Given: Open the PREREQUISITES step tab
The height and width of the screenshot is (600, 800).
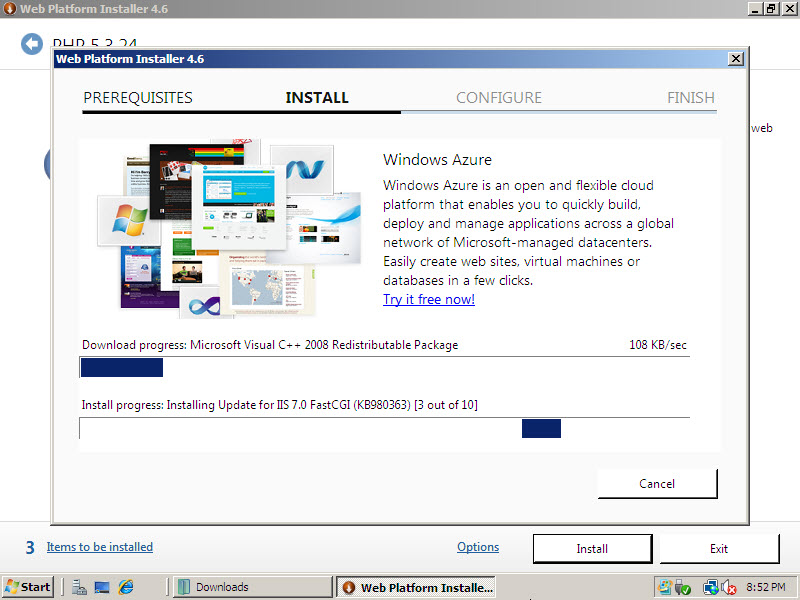Looking at the screenshot, I should tap(138, 97).
